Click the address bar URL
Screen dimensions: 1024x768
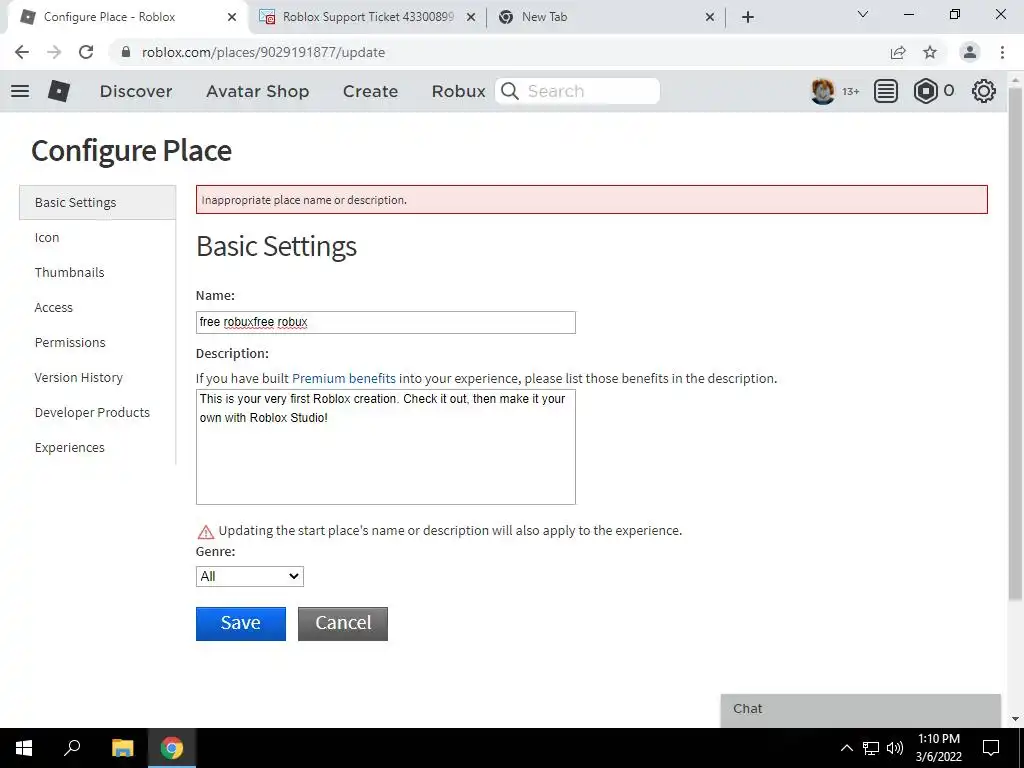(263, 52)
